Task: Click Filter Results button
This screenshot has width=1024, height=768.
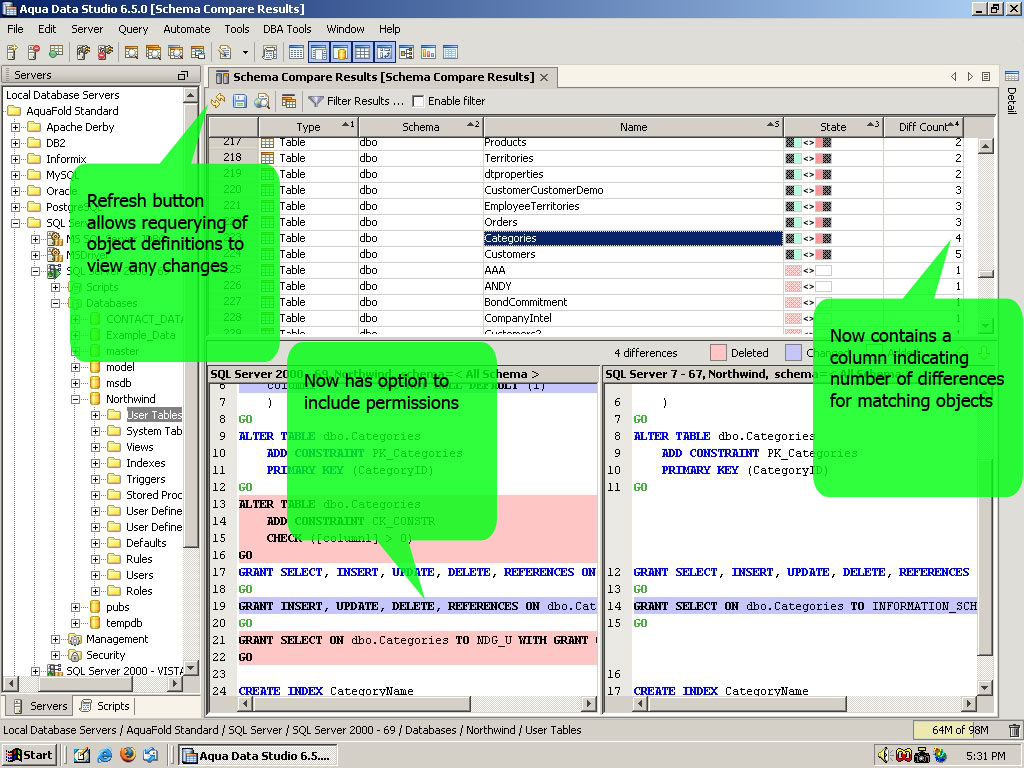Action: 357,101
